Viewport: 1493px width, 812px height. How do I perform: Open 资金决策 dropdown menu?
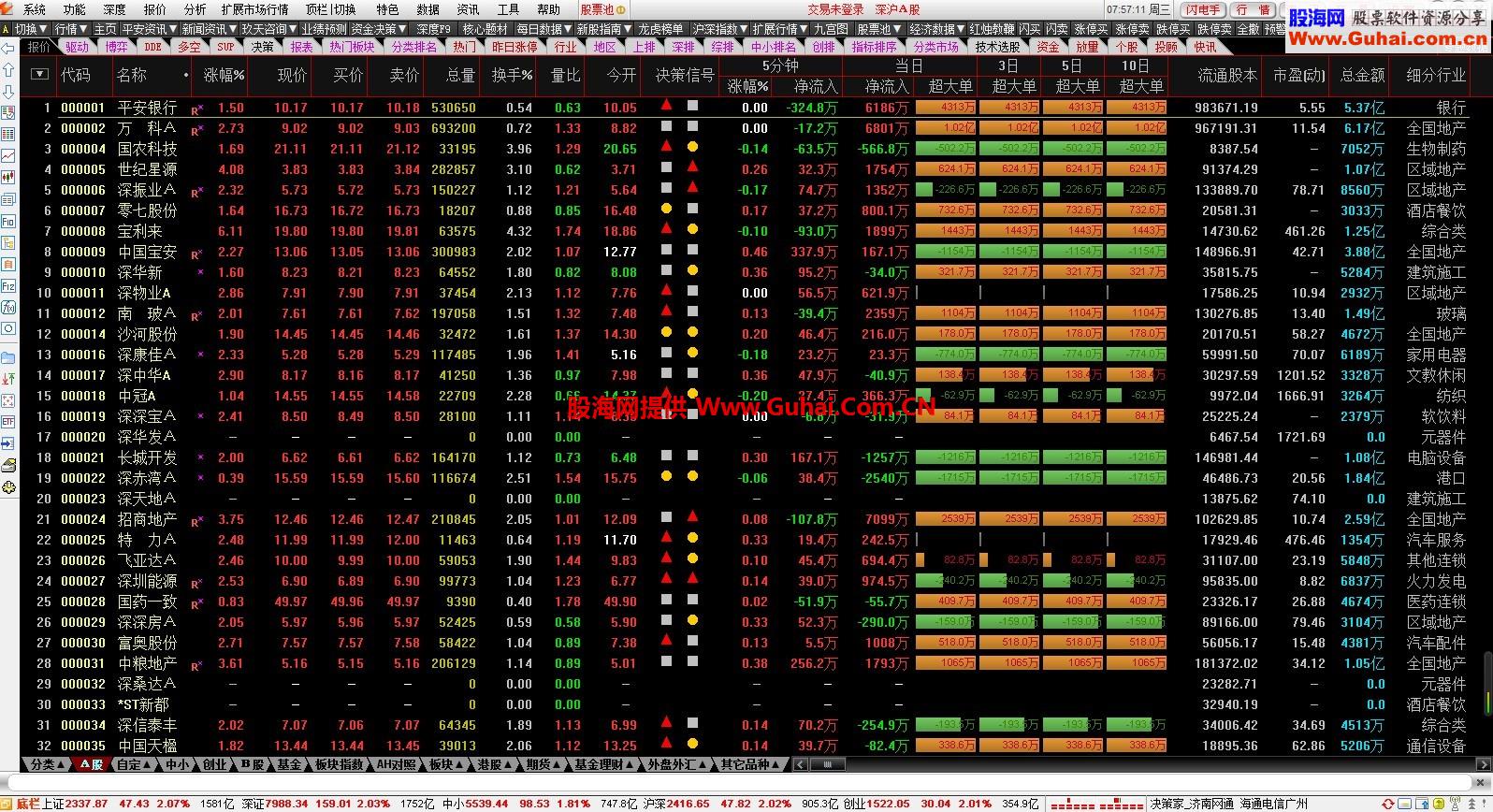click(x=378, y=29)
